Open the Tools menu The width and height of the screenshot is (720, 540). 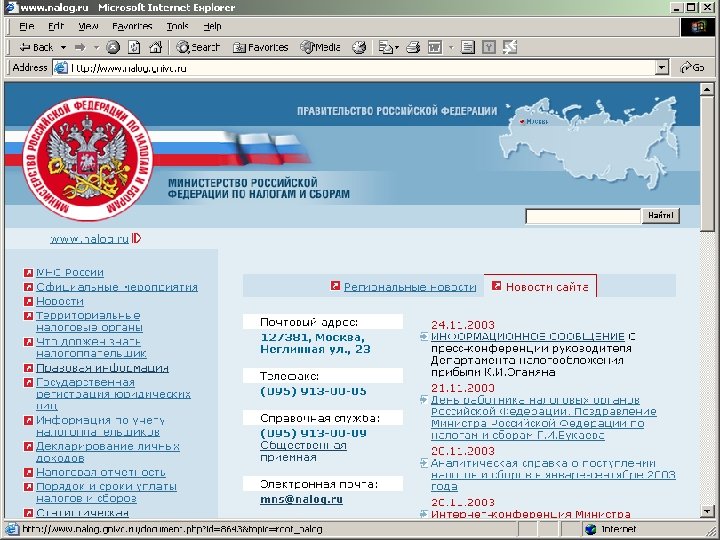tap(177, 27)
